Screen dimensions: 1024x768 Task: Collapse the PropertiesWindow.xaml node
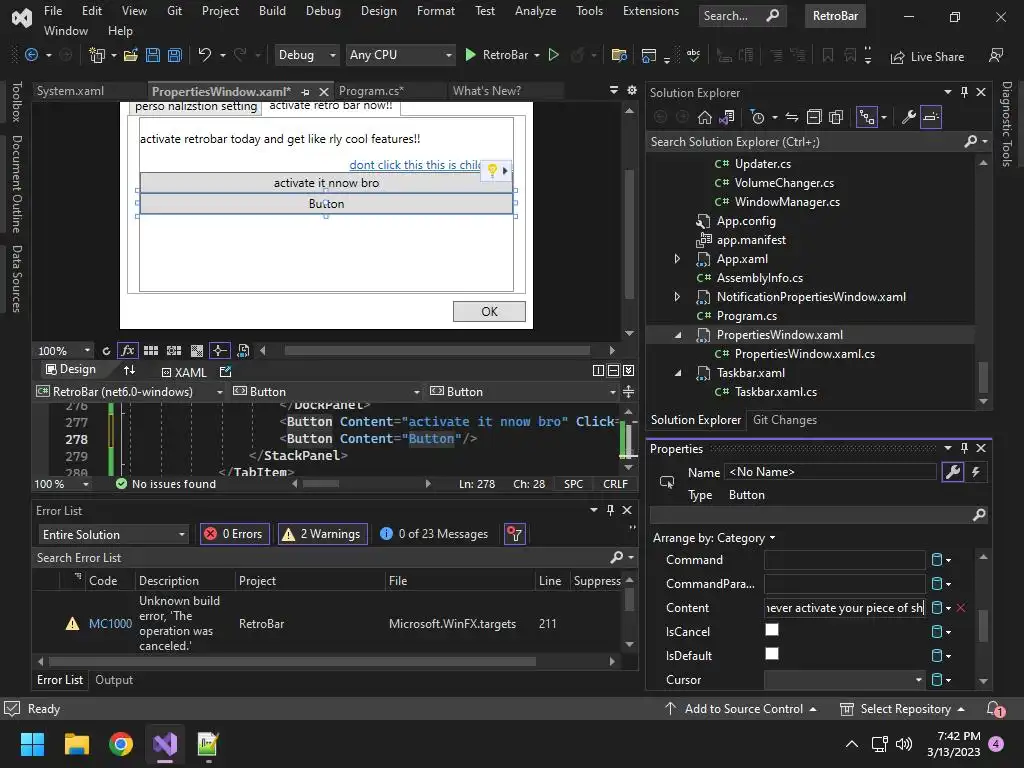pyautogui.click(x=677, y=335)
